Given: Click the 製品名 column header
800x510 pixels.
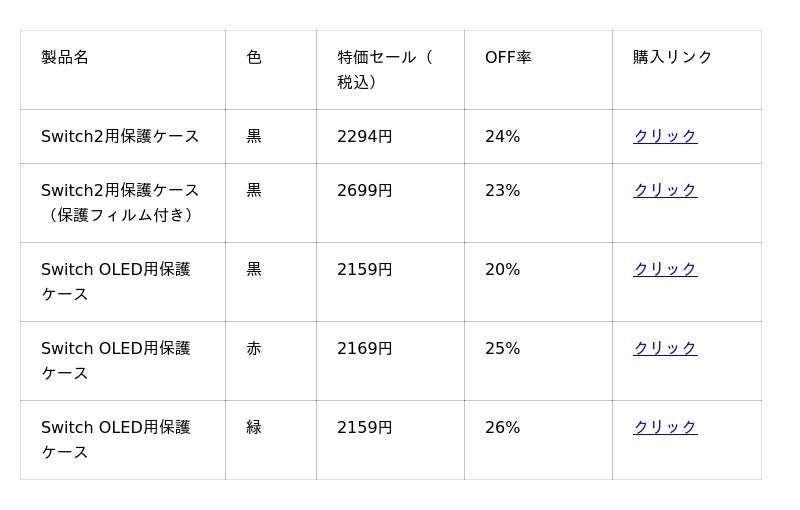Looking at the screenshot, I should (x=65, y=57).
